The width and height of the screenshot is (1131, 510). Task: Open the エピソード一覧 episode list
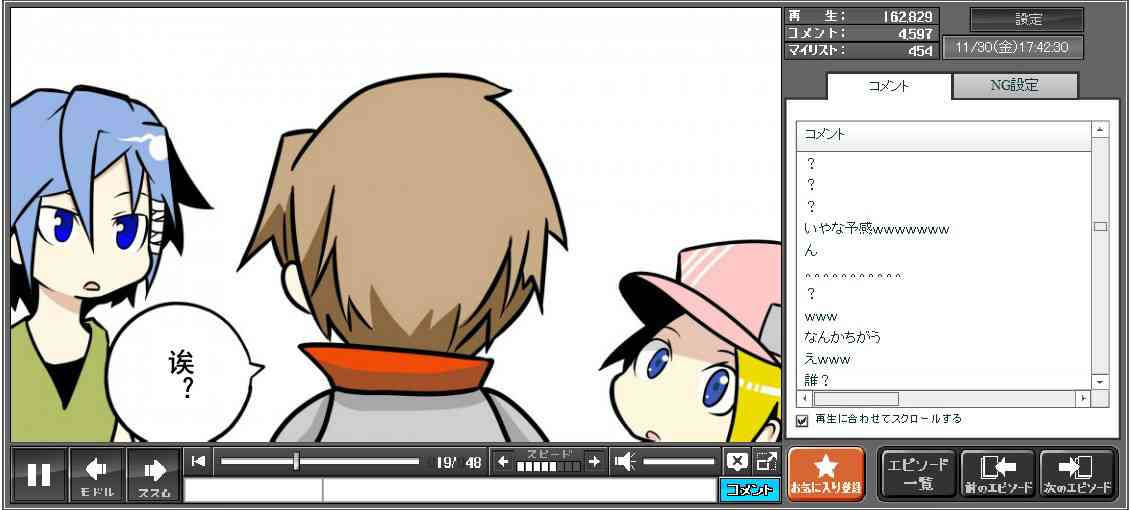(x=918, y=474)
